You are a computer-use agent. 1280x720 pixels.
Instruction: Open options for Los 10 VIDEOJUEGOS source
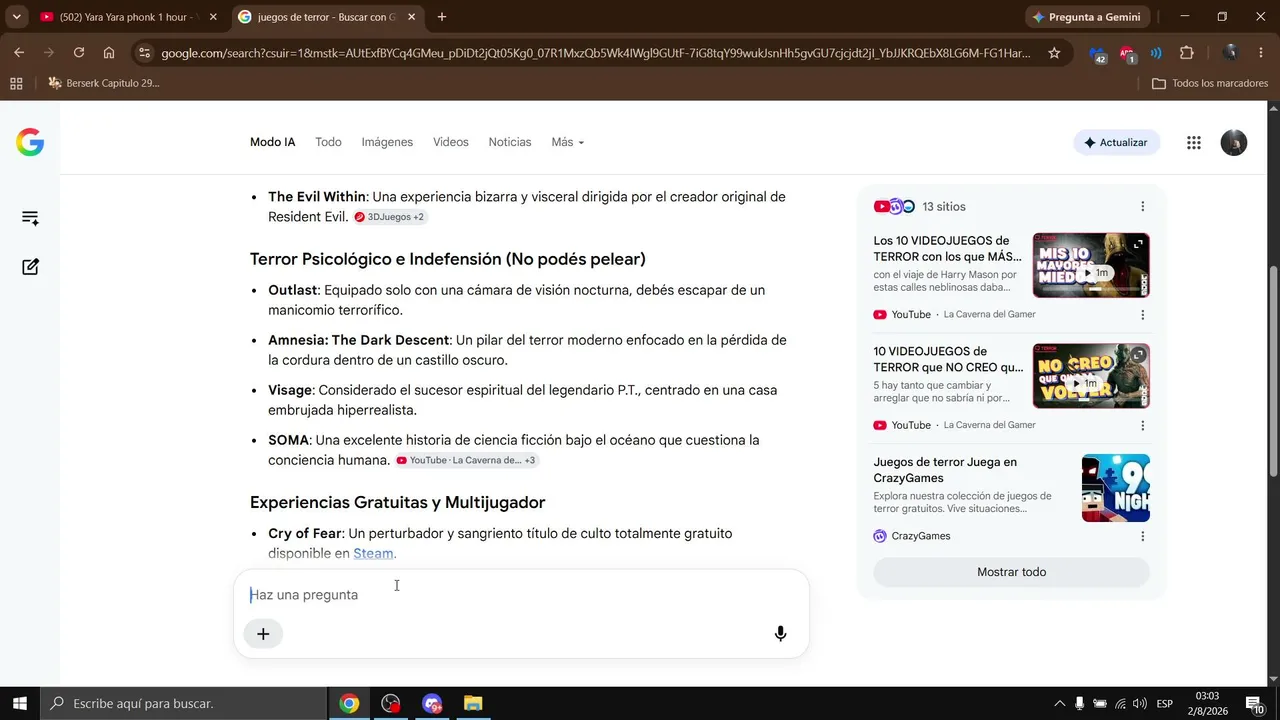pyautogui.click(x=1143, y=315)
